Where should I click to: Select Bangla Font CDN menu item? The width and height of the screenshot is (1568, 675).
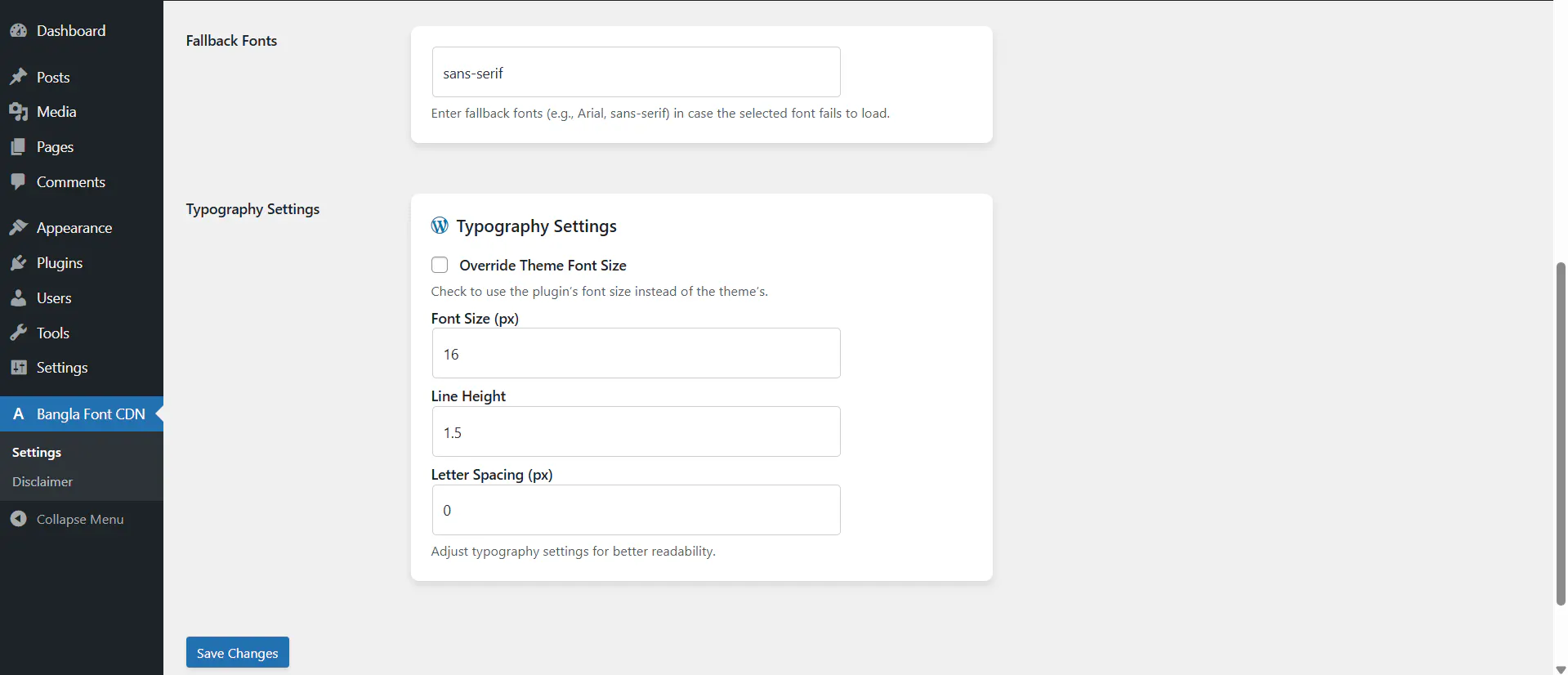pyautogui.click(x=82, y=414)
